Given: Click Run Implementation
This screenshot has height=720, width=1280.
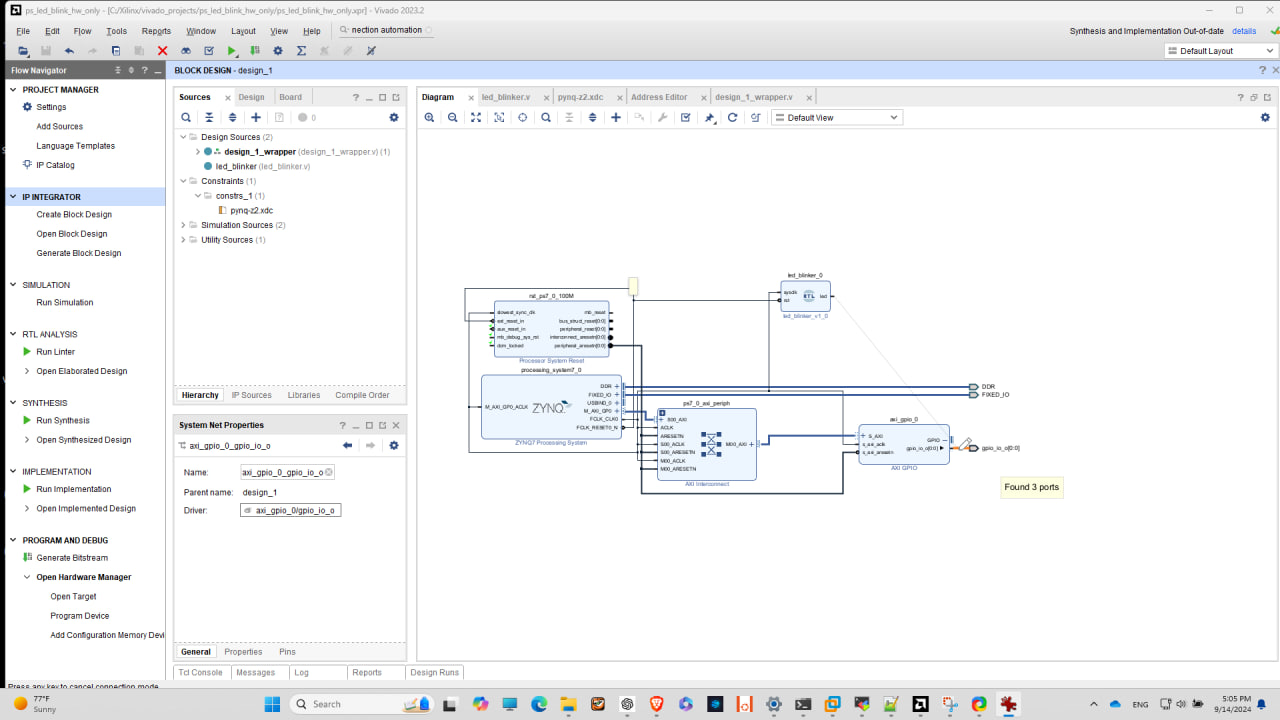Looking at the screenshot, I should click(x=74, y=489).
